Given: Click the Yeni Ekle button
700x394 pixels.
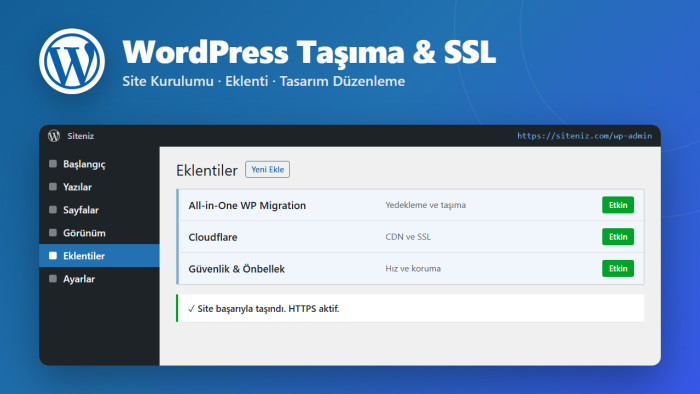Looking at the screenshot, I should click(x=267, y=170).
